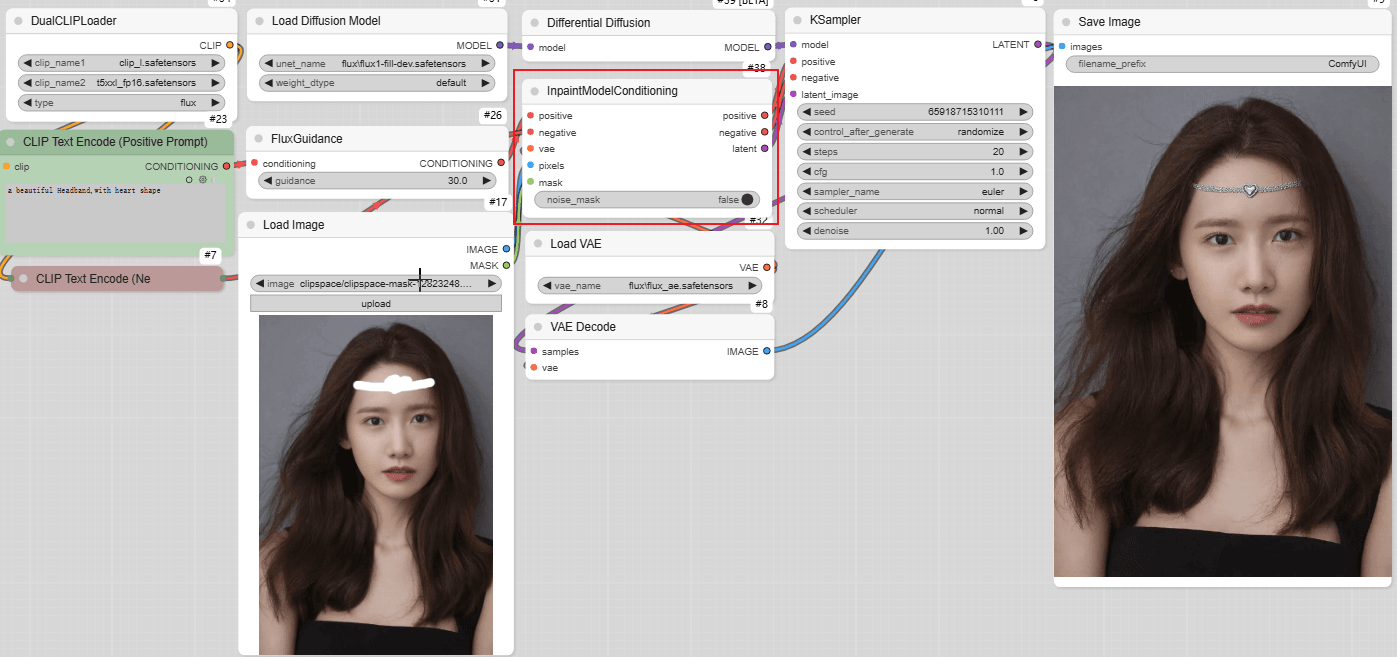Open the scheduler selector in KSampler

(x=915, y=211)
